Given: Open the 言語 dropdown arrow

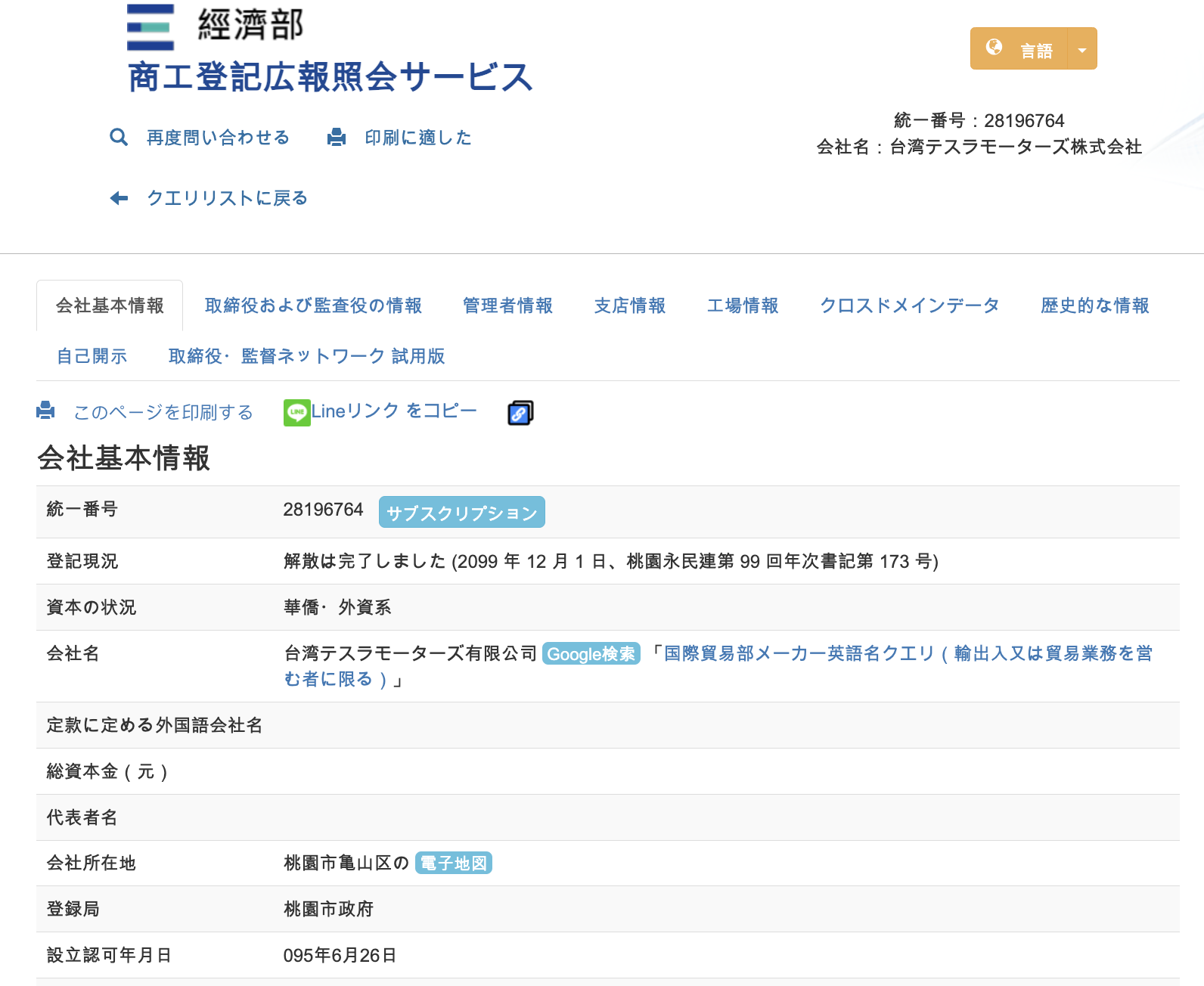Looking at the screenshot, I should [x=1082, y=48].
